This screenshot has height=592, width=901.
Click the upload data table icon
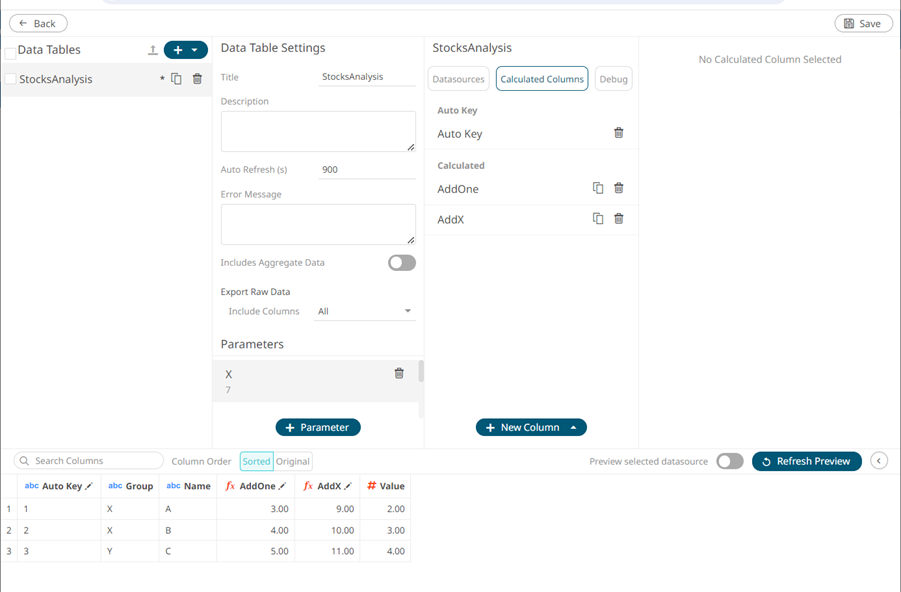click(153, 50)
